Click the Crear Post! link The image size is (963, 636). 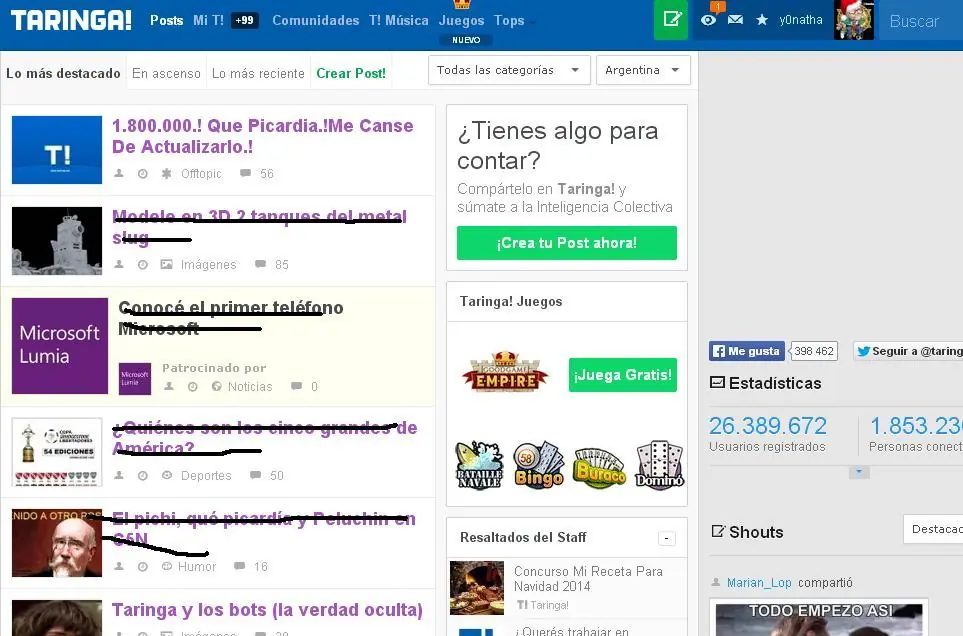(x=351, y=73)
